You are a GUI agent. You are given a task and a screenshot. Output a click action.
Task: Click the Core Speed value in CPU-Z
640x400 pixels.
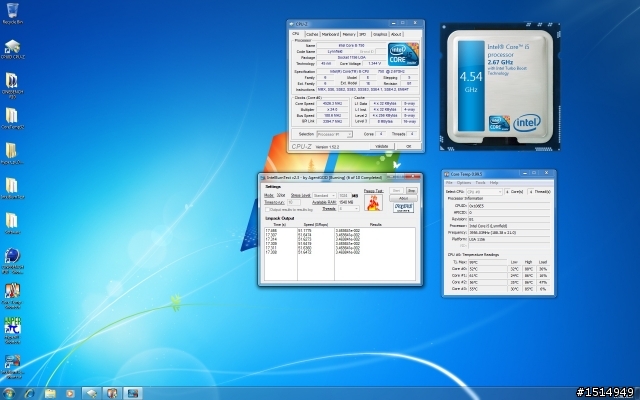pos(332,104)
